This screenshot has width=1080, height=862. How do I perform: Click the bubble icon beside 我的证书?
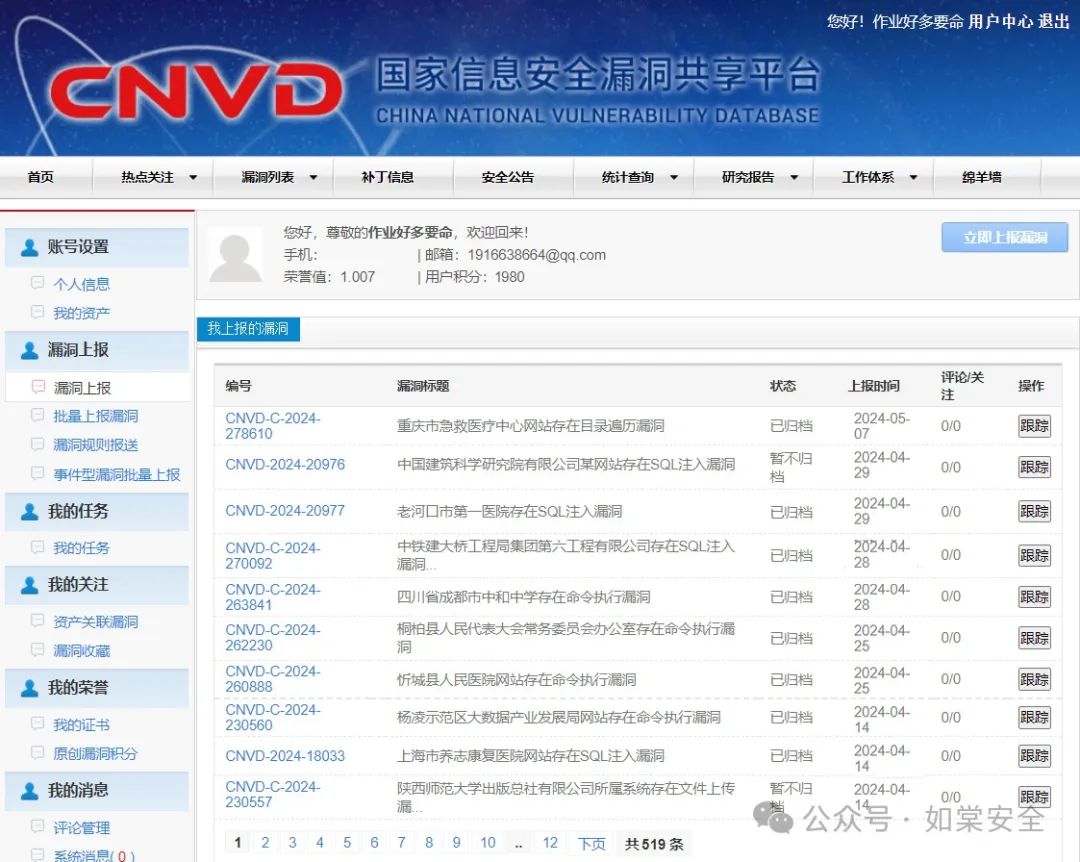38,724
